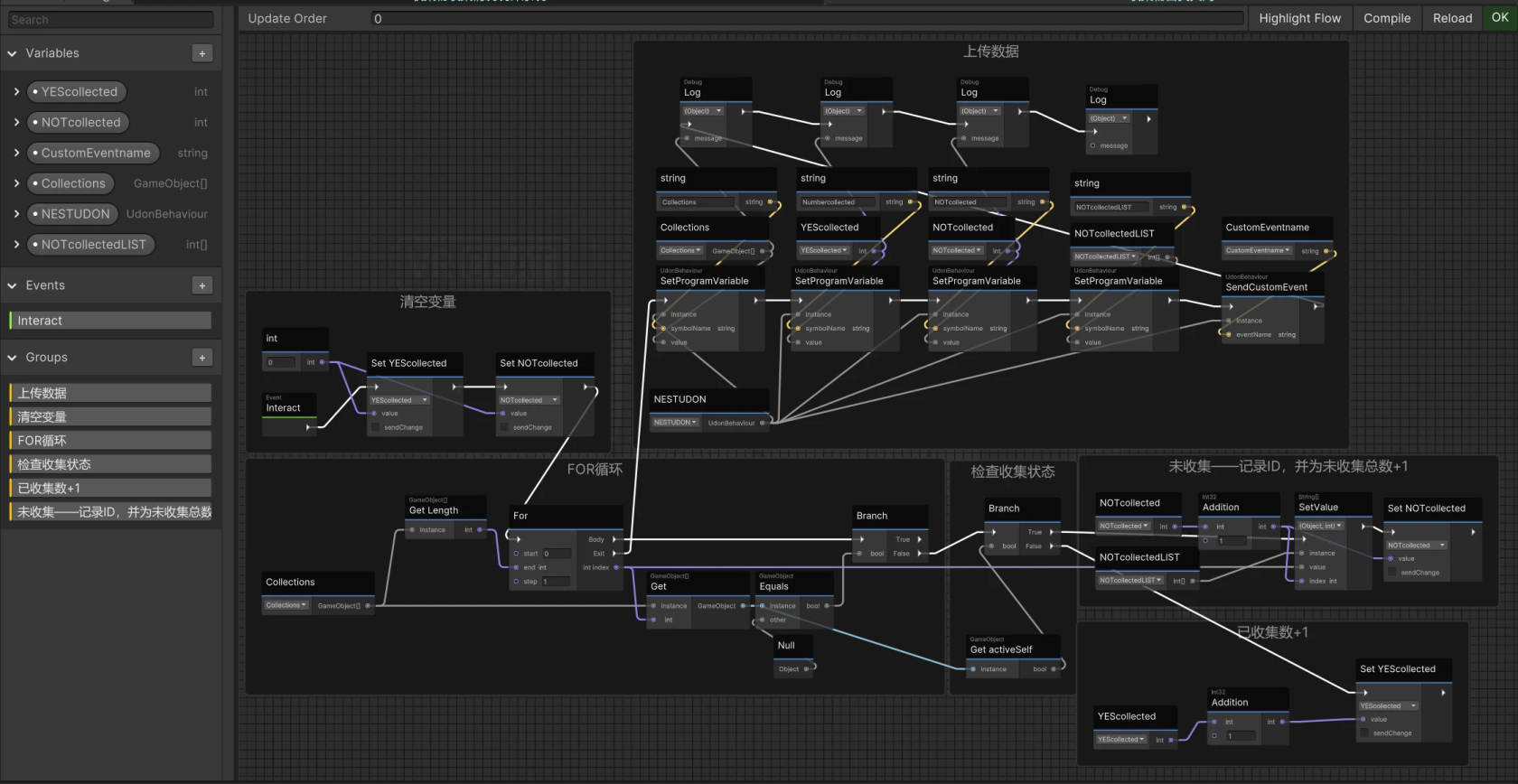Click the Get activeSelf bool output port
This screenshot has height=784, width=1518.
click(x=1054, y=669)
